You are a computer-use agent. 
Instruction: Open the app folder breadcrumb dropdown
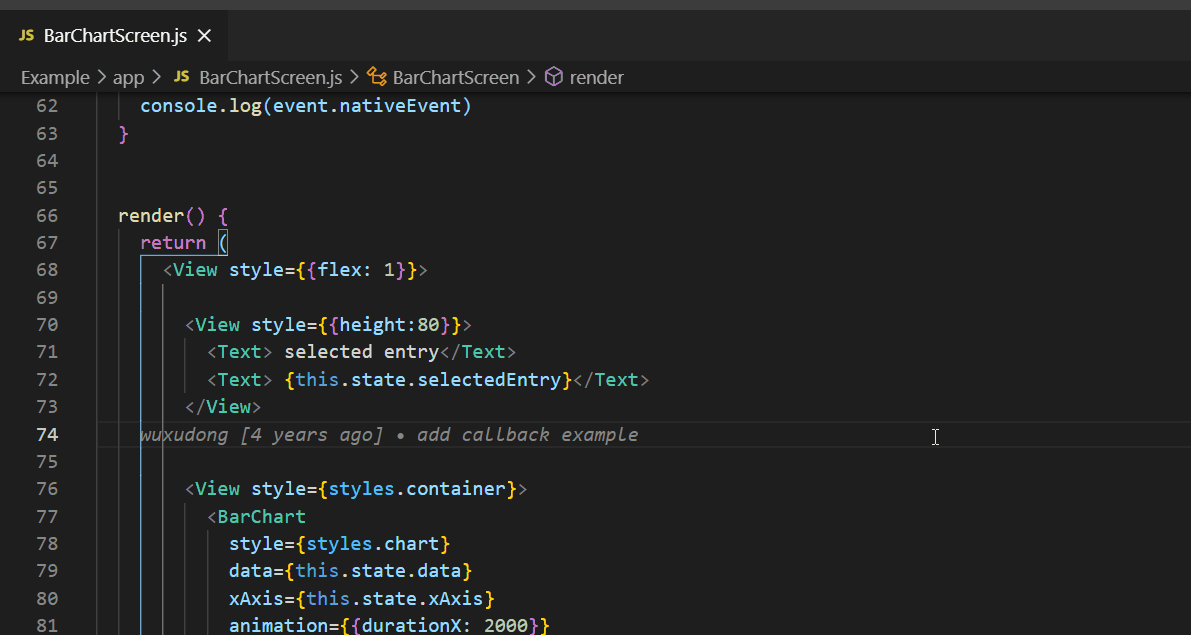128,77
